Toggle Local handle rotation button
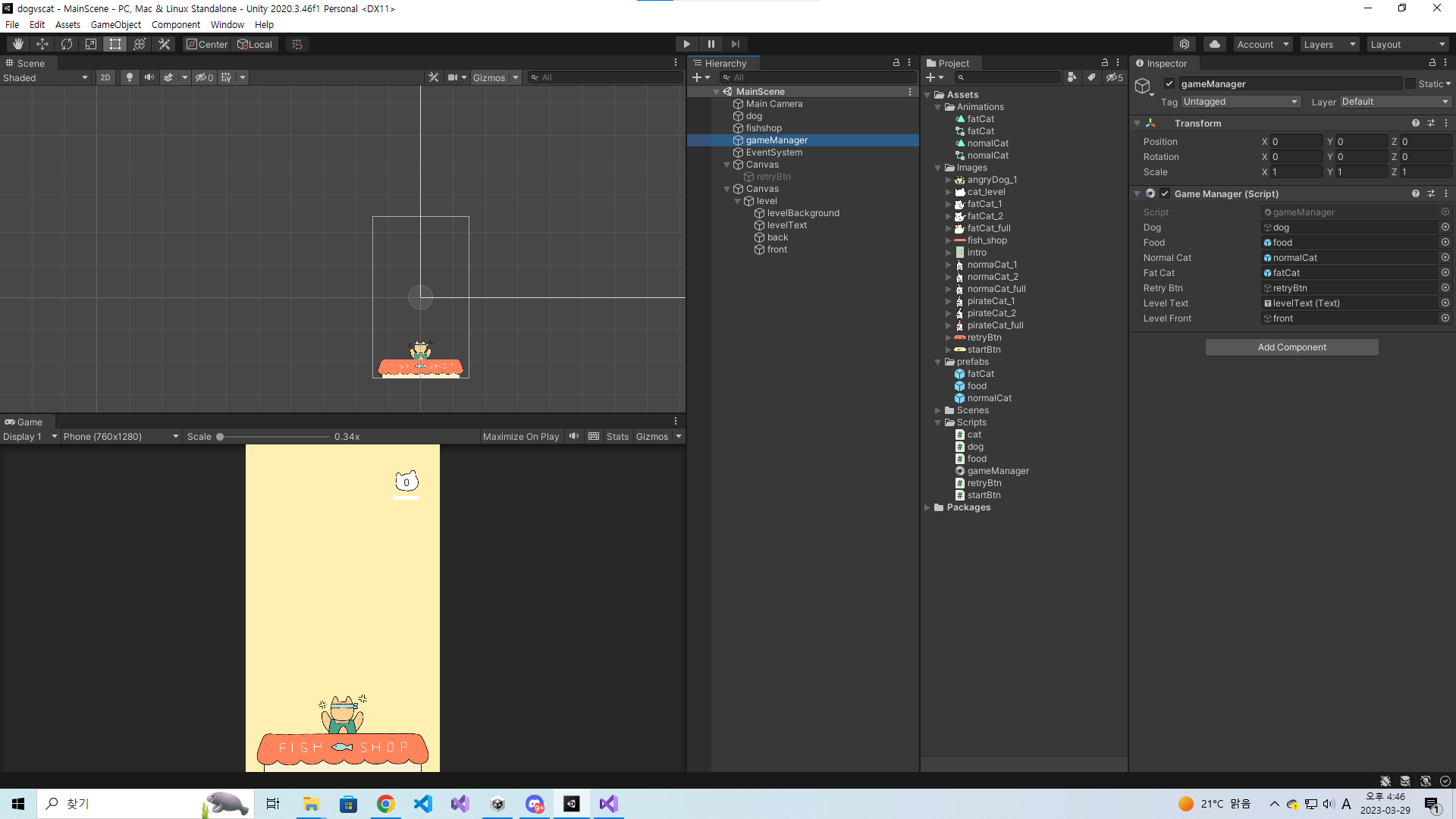This screenshot has width=1456, height=819. coord(255,44)
